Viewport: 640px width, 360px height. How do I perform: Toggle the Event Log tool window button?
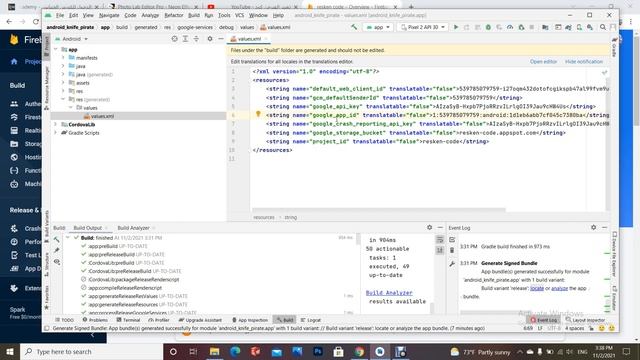tap(543, 320)
